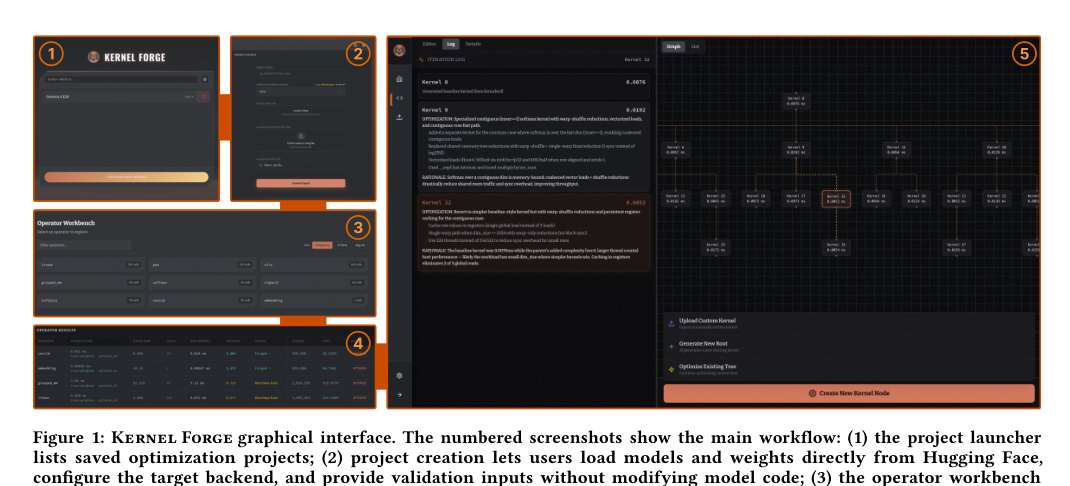
Task: Click the Optimize Existing Tree option
Action: [849, 370]
